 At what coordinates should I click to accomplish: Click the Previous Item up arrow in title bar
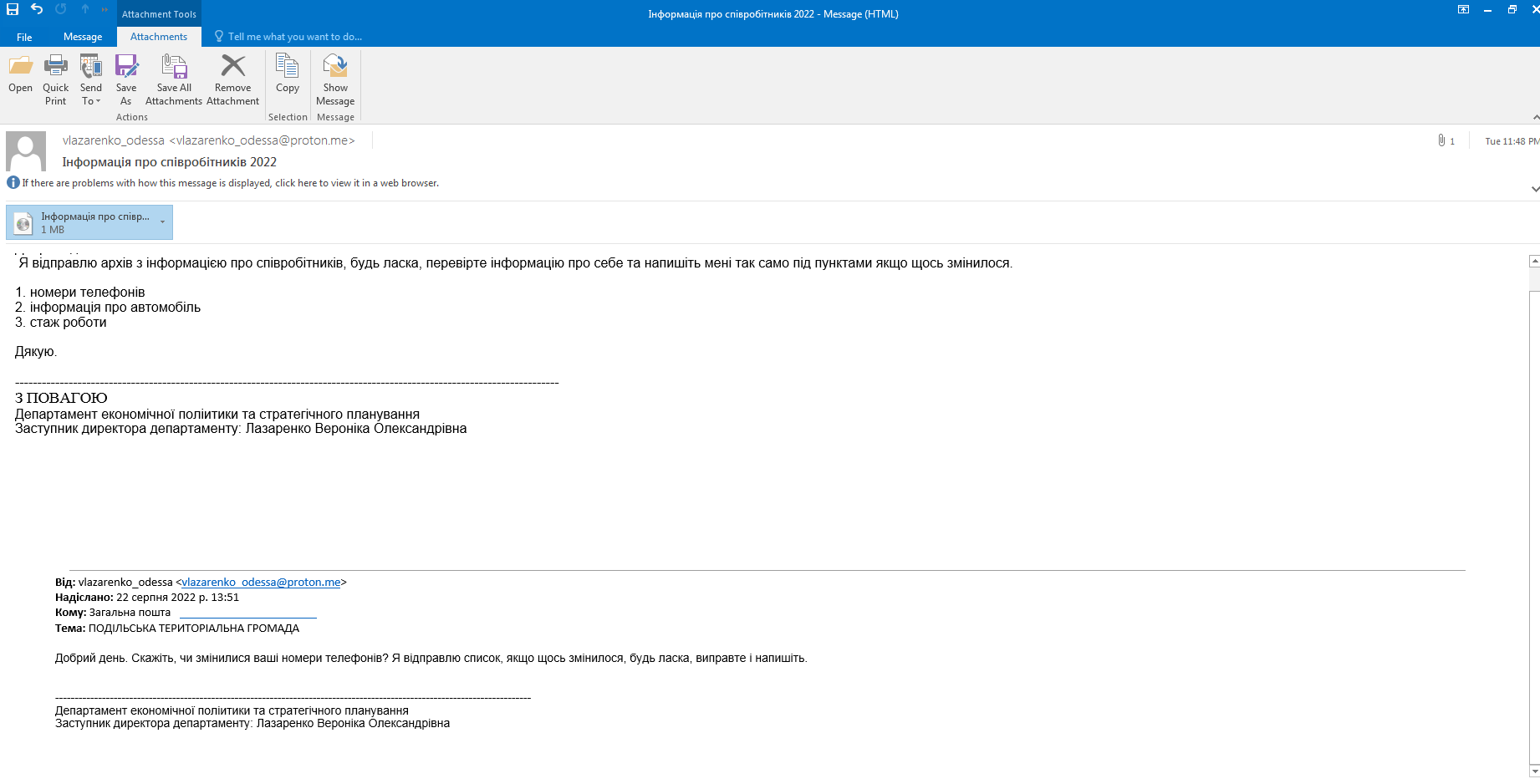point(85,9)
